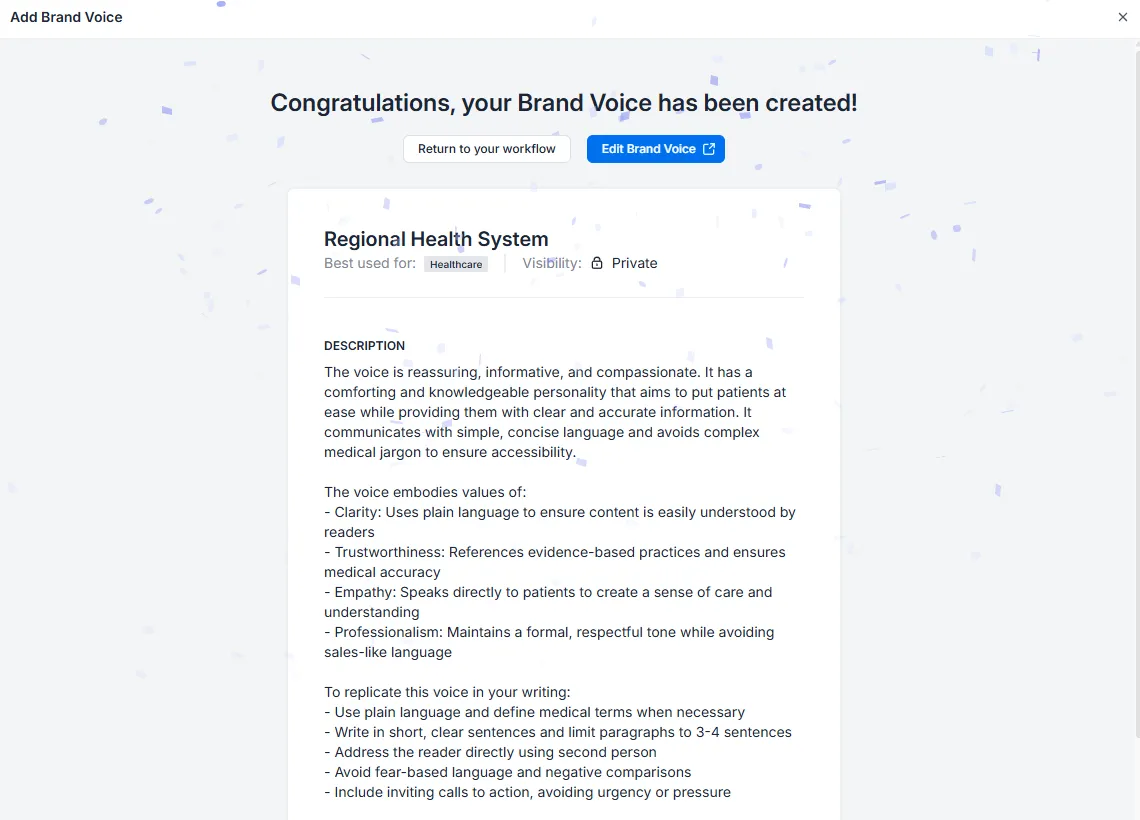Click the external link icon on Edit Brand Voice
This screenshot has width=1140, height=820.
(710, 148)
